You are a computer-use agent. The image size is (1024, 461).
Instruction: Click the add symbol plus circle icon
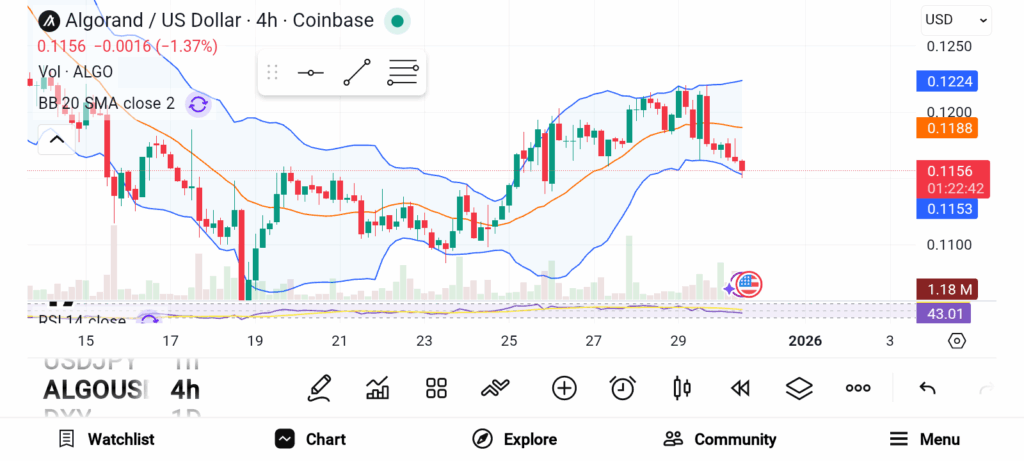pos(564,388)
